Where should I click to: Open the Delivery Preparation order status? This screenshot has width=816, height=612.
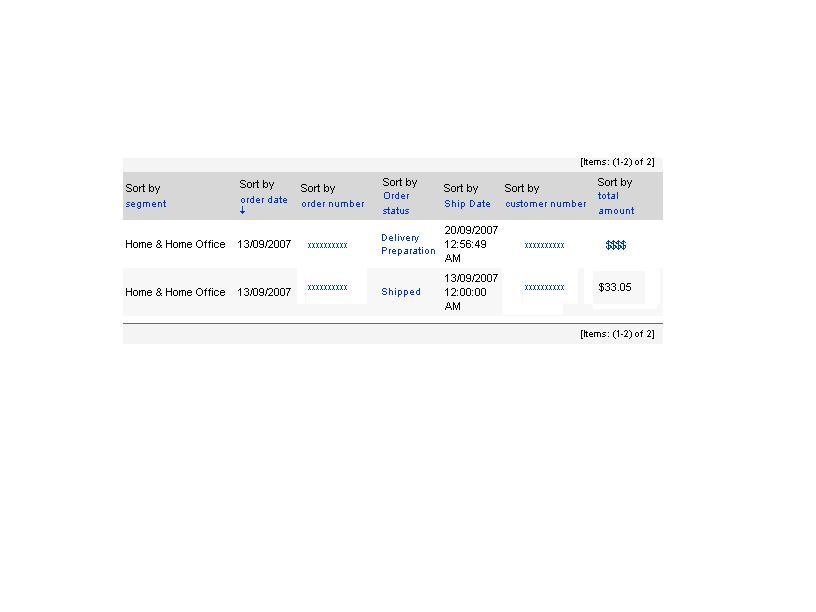[408, 244]
